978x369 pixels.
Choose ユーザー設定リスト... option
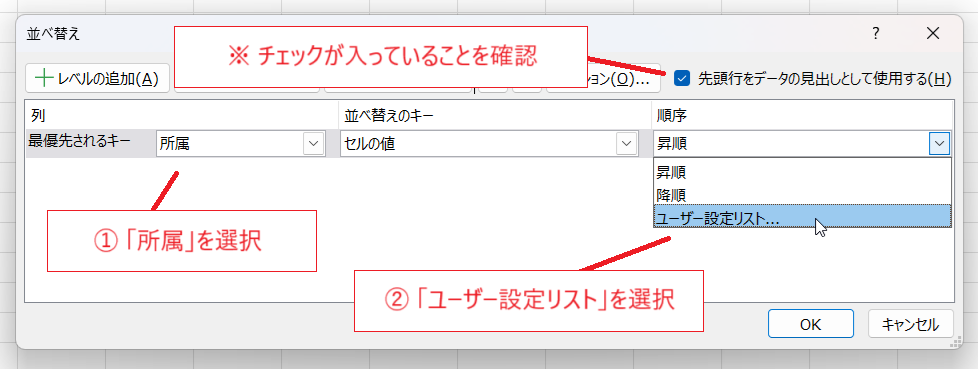coord(802,216)
